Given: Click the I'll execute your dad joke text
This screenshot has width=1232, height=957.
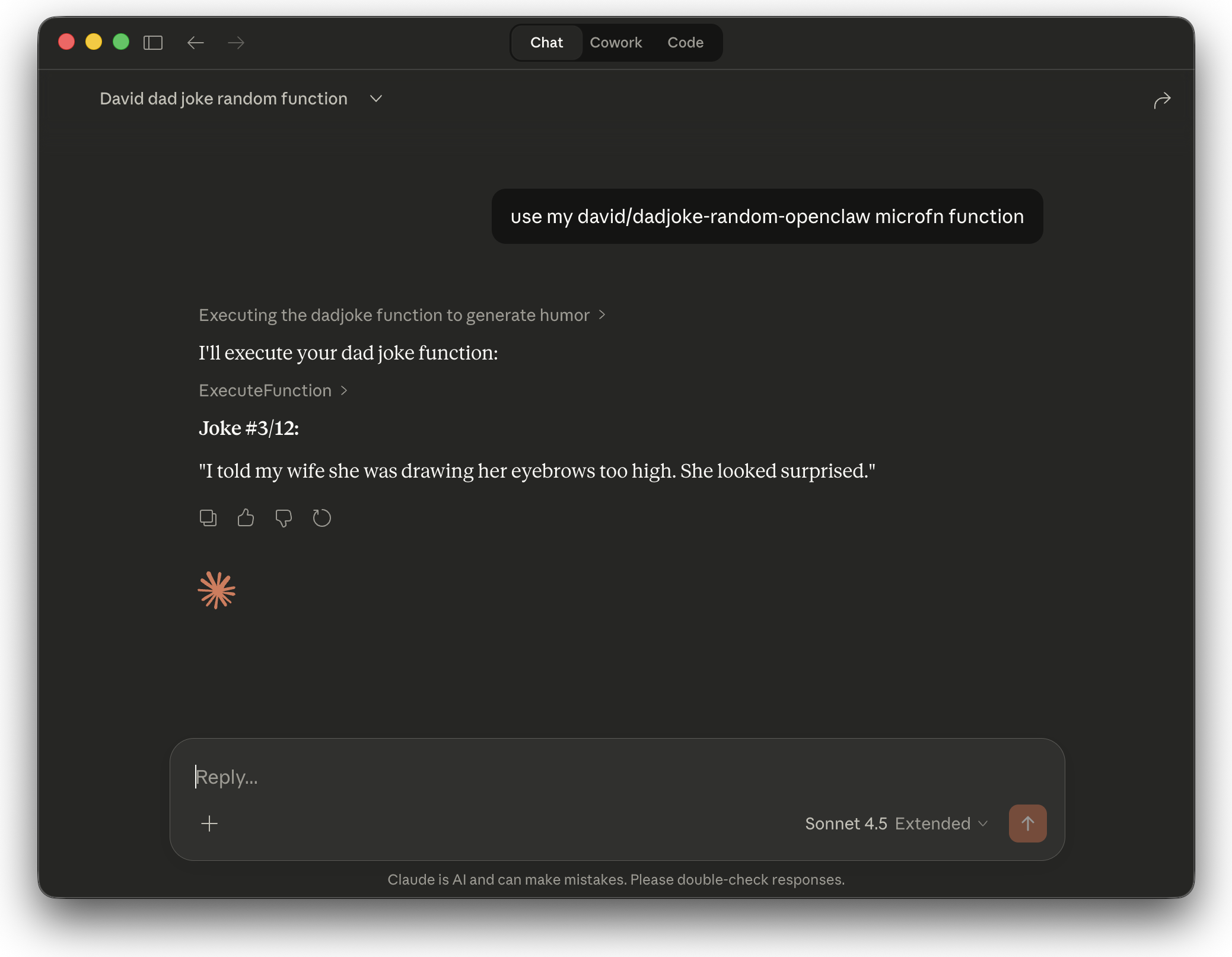Looking at the screenshot, I should tap(348, 353).
